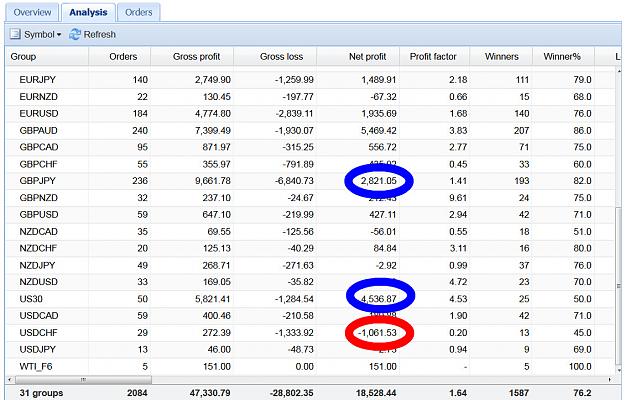625x400 pixels.
Task: Select the GBPAUD row
Action: [x=310, y=131]
